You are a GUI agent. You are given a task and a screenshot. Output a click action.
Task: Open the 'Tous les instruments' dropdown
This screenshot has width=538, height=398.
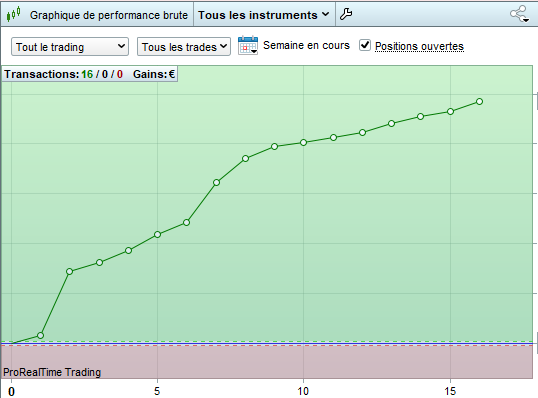(x=264, y=15)
